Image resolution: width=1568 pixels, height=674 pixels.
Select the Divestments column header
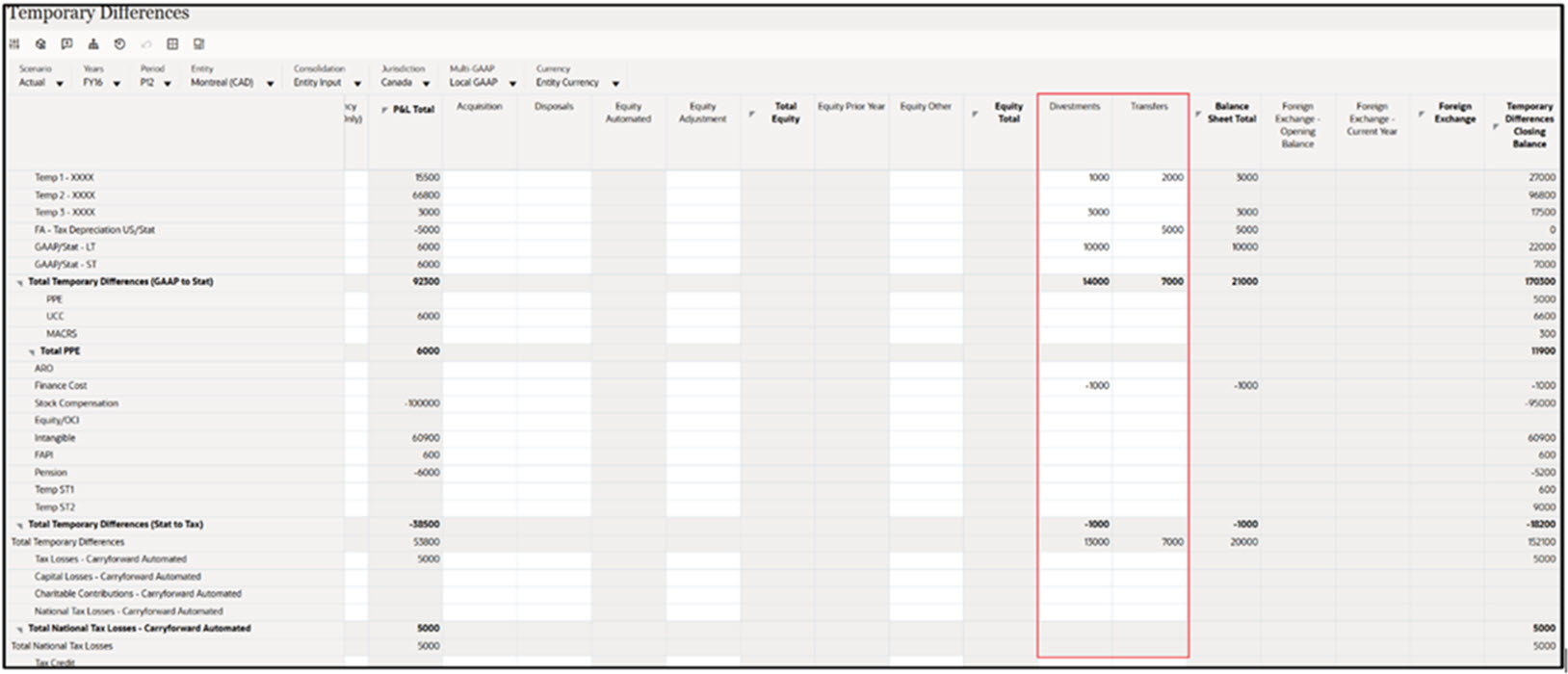(1074, 107)
